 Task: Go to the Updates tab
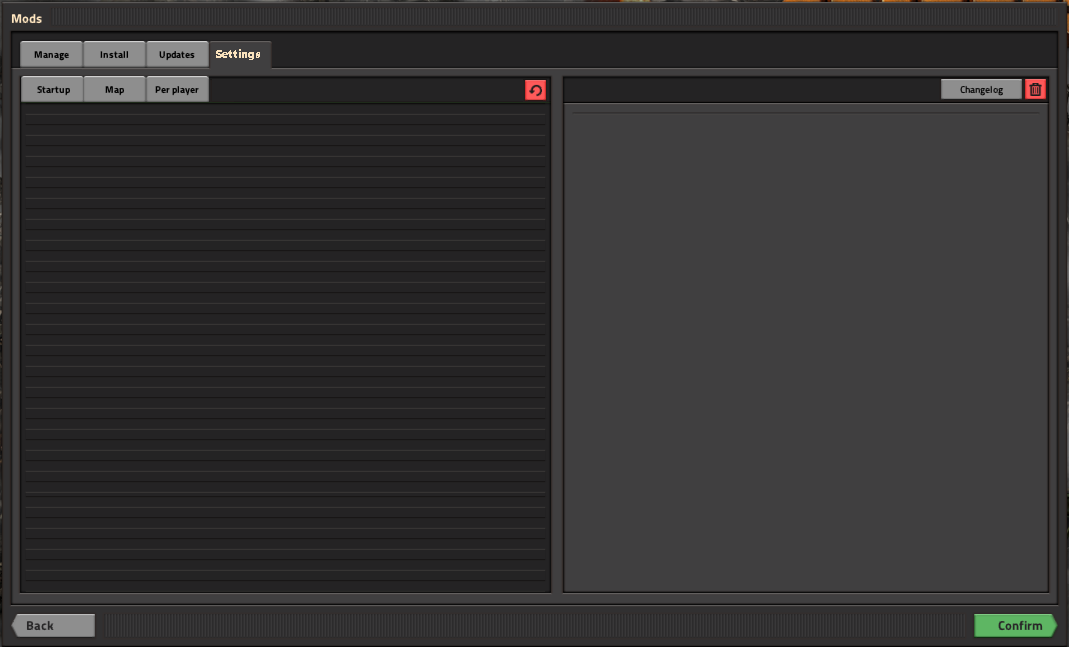point(177,54)
